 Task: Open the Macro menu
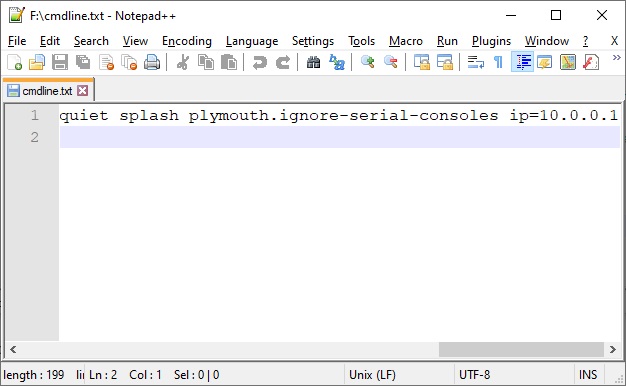coord(406,41)
